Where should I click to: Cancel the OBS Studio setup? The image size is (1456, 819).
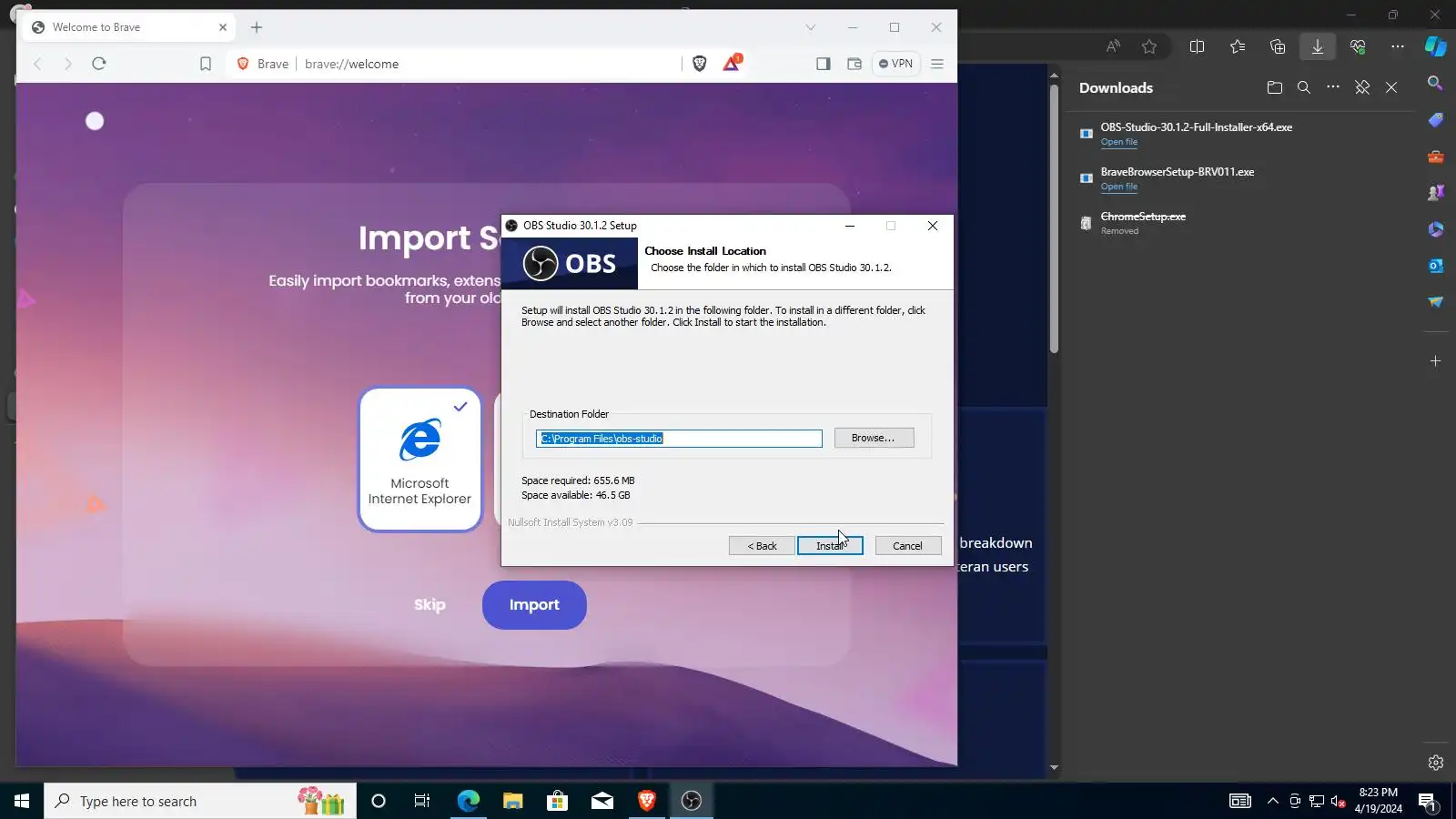coord(907,546)
